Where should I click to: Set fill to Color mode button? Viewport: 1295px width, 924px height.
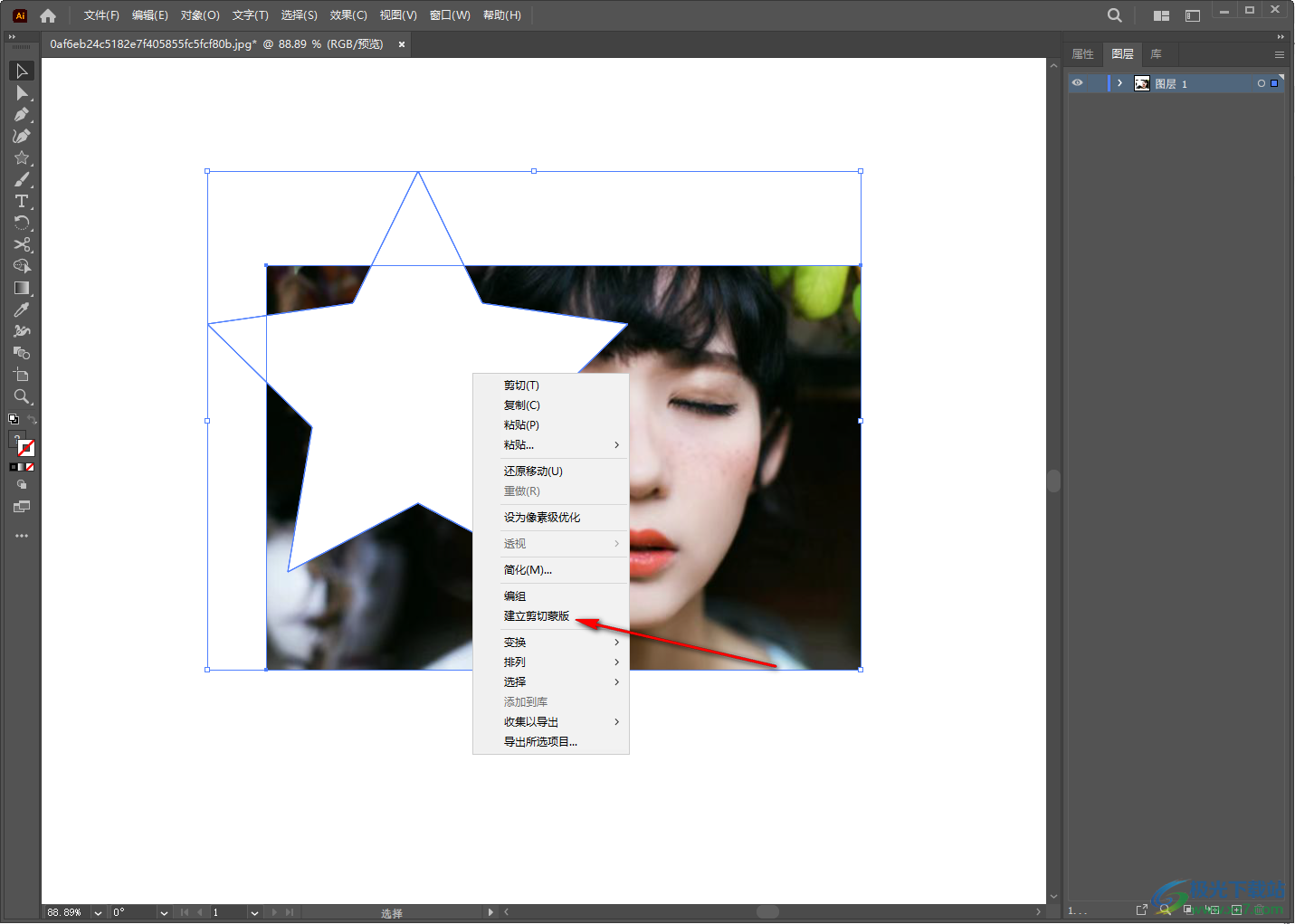point(14,467)
